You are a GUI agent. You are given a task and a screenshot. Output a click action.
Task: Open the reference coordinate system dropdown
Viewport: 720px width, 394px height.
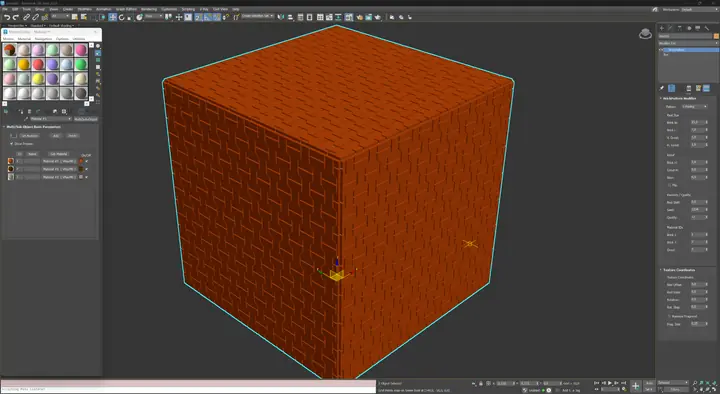153,17
